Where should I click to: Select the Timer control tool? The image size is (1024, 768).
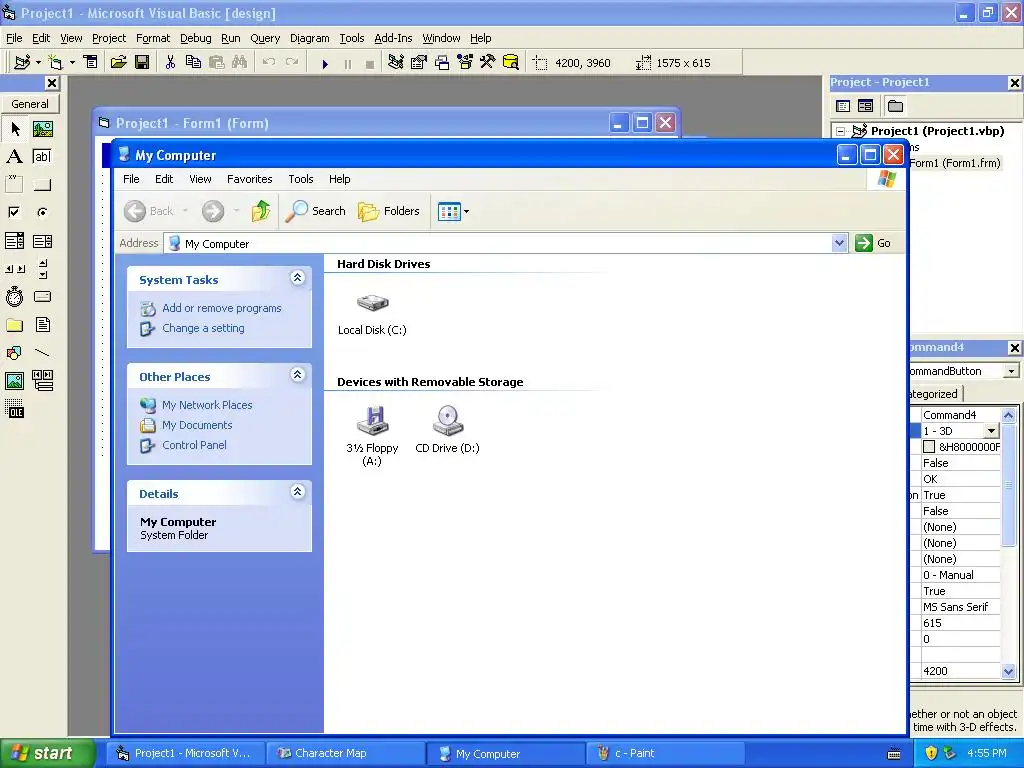[14, 296]
